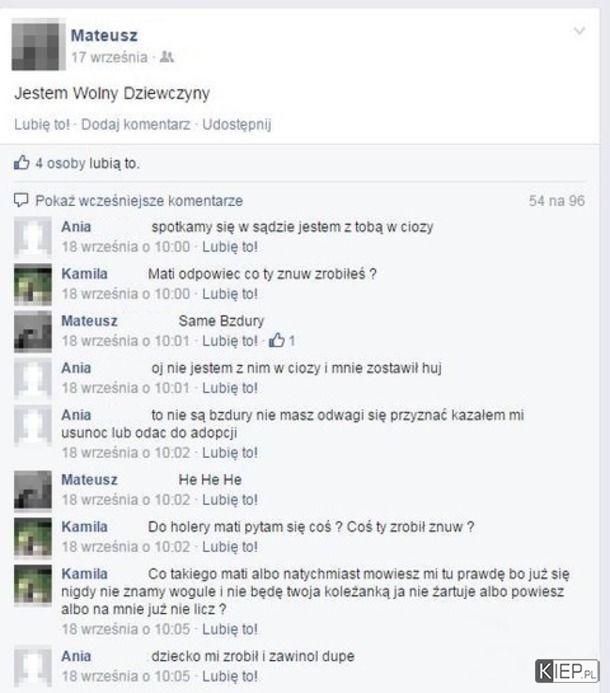Click the speech bubble icon for earlier comments

[21, 200]
